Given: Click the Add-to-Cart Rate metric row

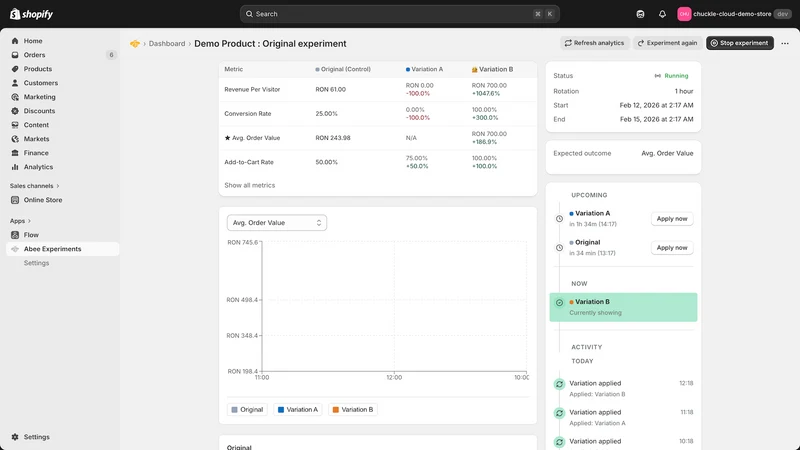Looking at the screenshot, I should tap(378, 162).
